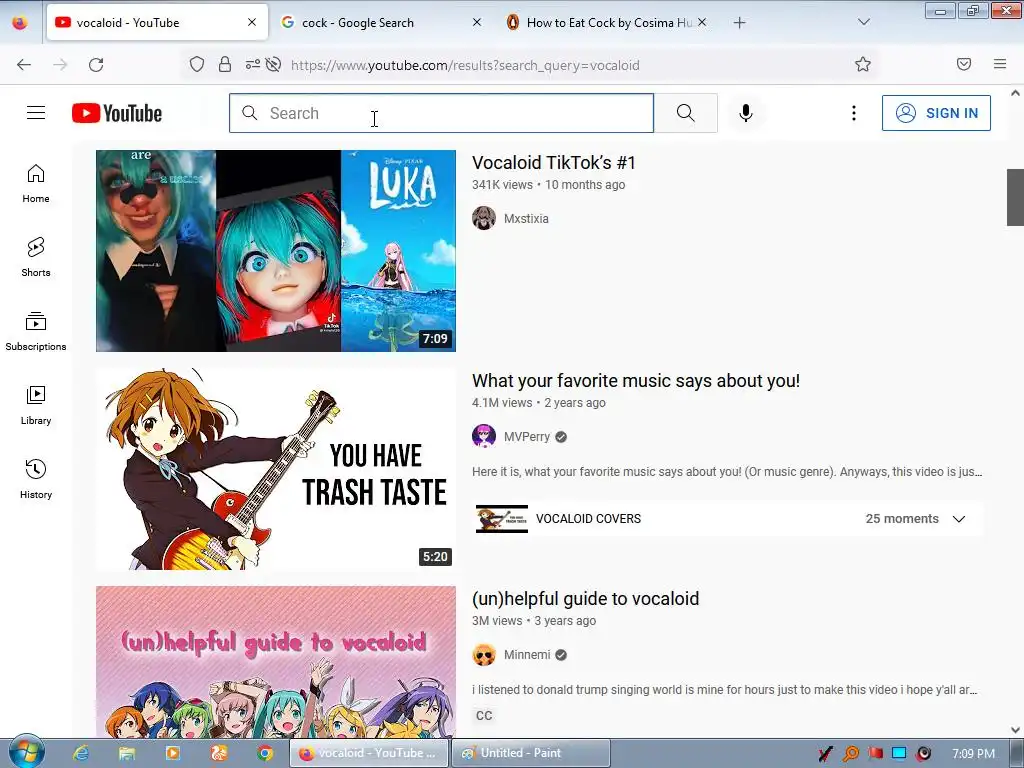Screen dimensions: 1024x768
Task: Click the 7:09 PM system clock
Action: (973, 754)
